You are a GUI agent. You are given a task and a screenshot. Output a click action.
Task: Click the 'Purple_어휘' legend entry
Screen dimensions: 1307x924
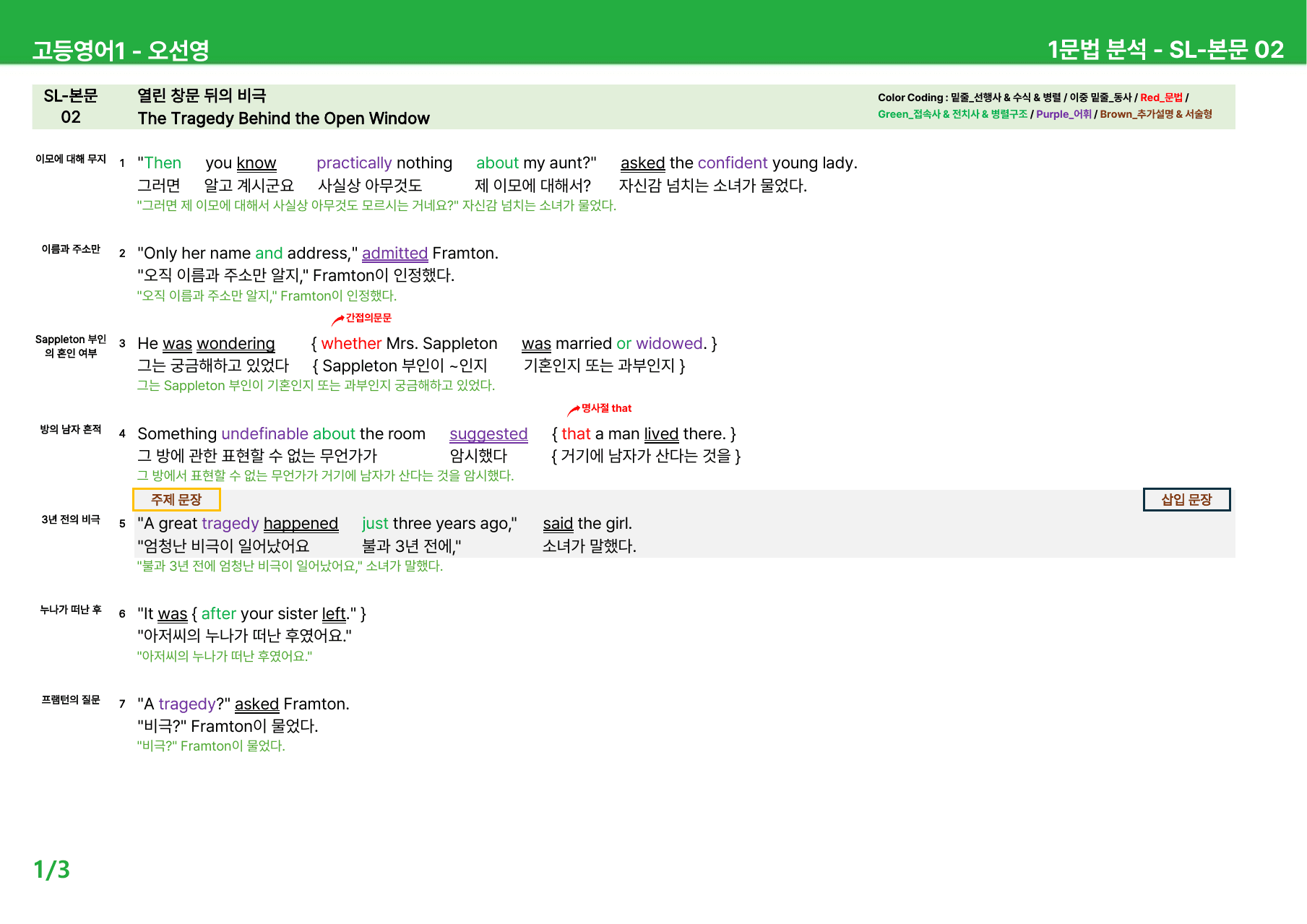click(x=1064, y=114)
